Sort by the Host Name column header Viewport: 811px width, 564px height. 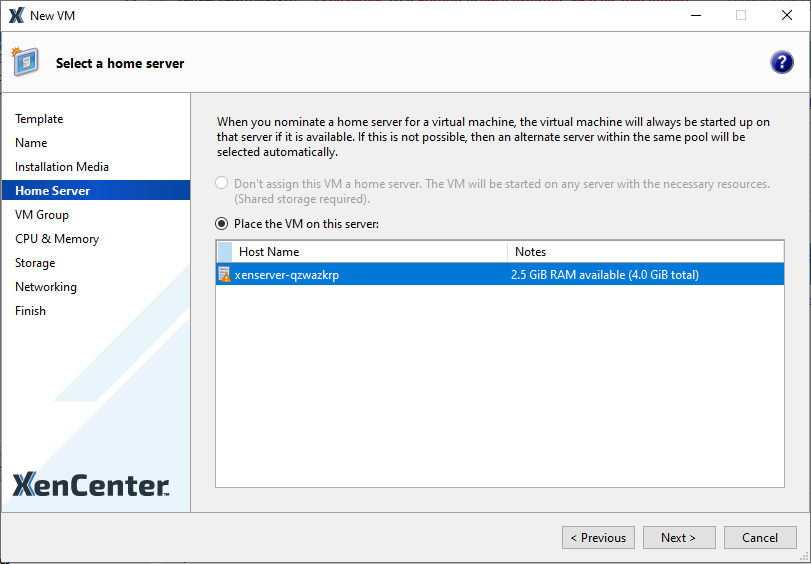369,251
